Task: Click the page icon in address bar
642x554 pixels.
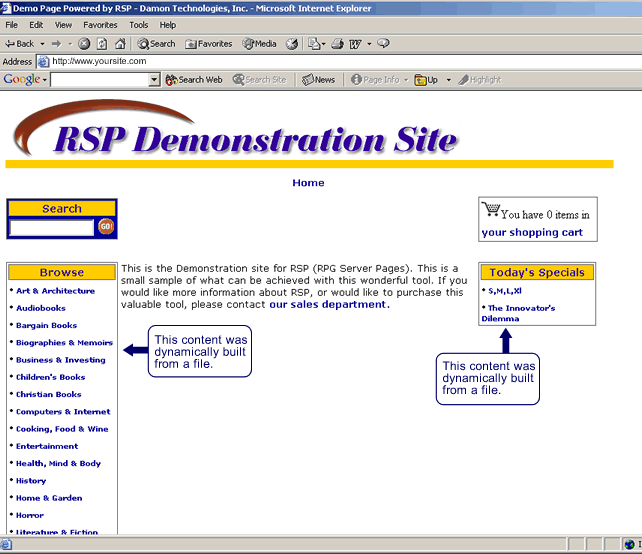Action: point(43,61)
